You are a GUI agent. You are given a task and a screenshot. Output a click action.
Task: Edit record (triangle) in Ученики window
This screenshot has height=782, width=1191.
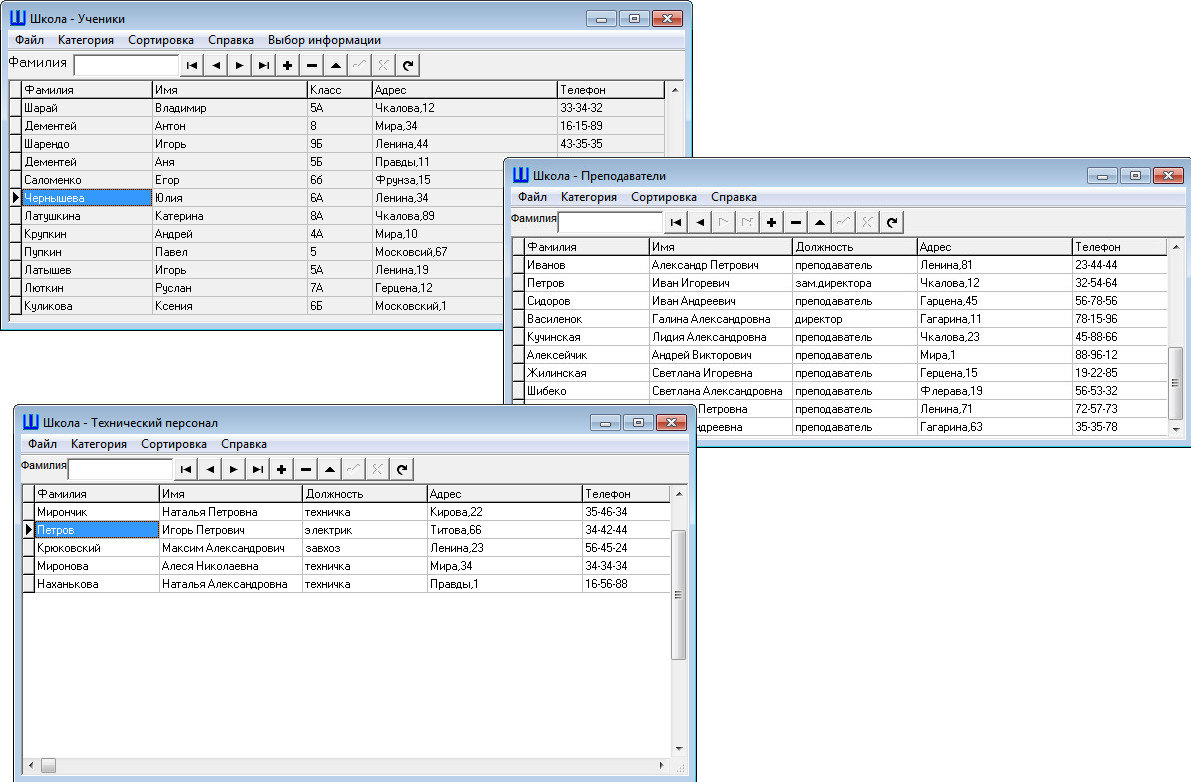click(335, 65)
